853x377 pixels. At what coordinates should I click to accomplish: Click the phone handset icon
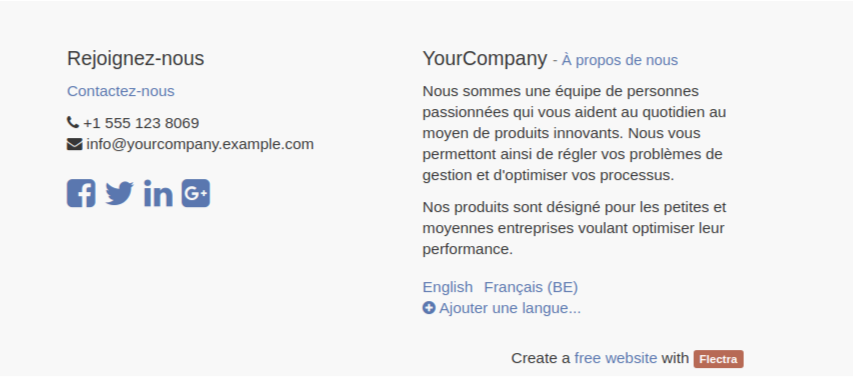[73, 122]
